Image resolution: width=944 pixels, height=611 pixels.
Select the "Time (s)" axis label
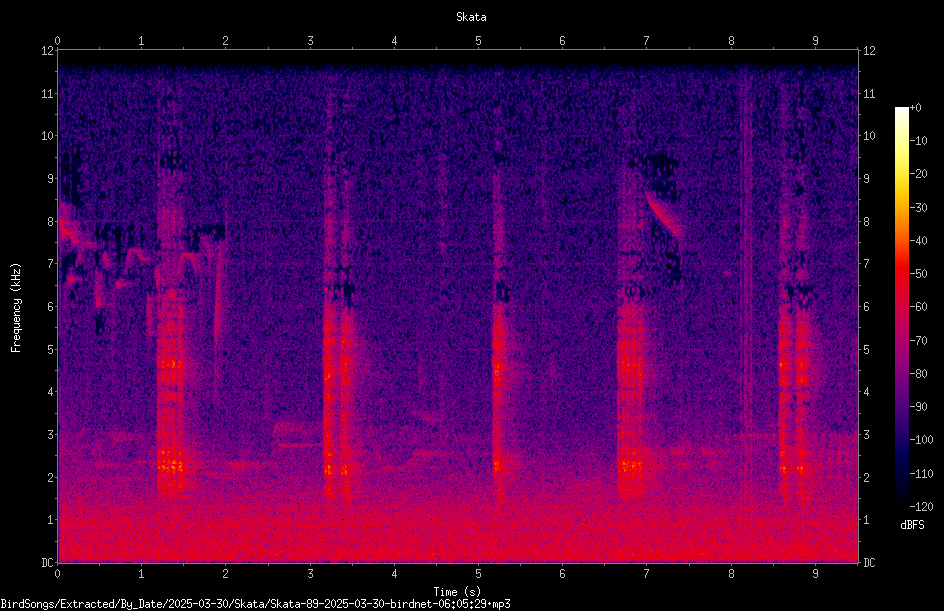click(457, 592)
